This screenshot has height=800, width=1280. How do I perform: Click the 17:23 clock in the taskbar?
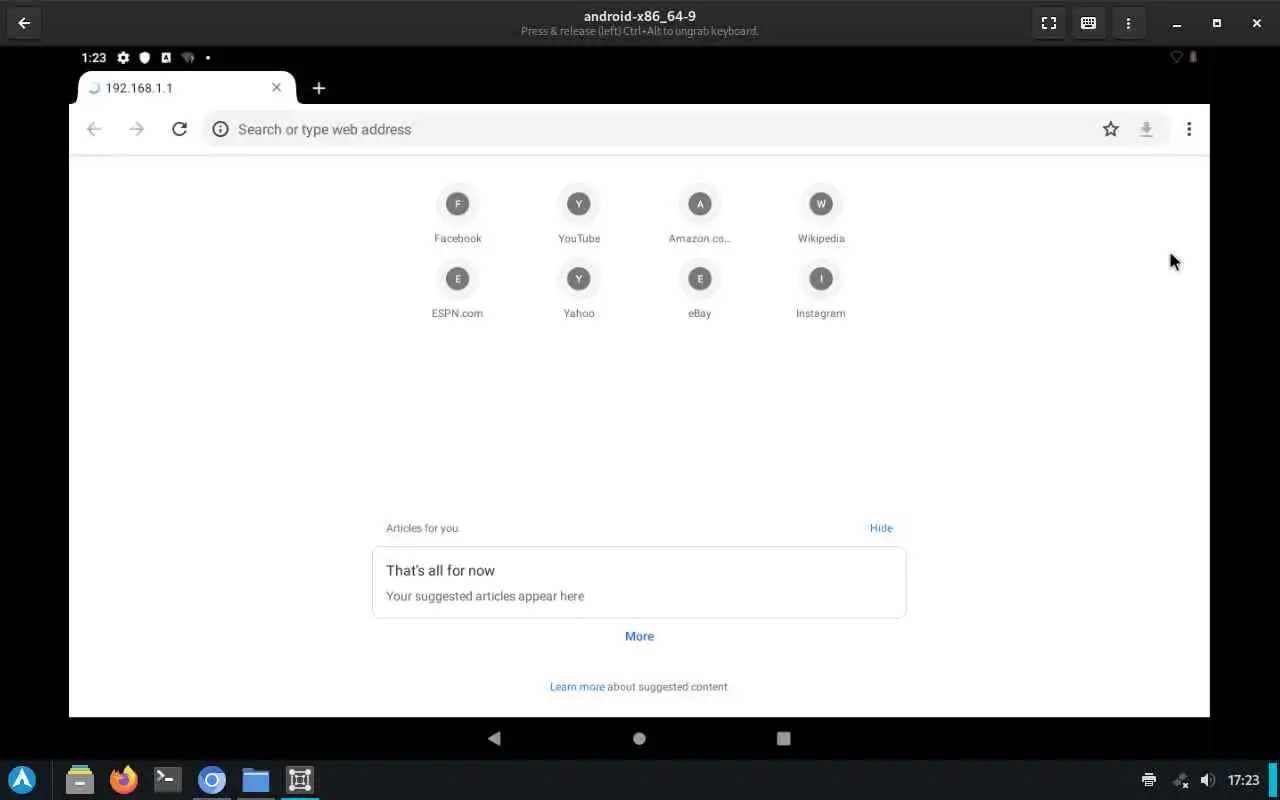point(1243,780)
